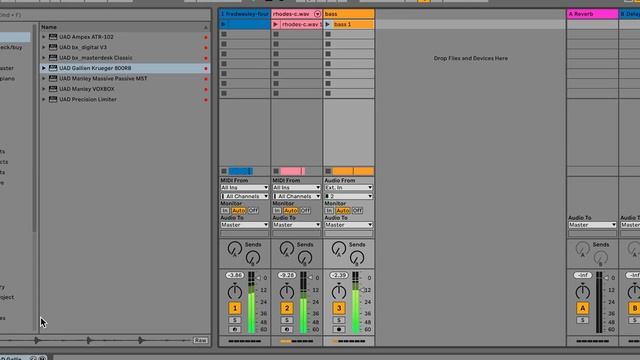
Task: Stop clips on the bass track
Action: click(328, 171)
